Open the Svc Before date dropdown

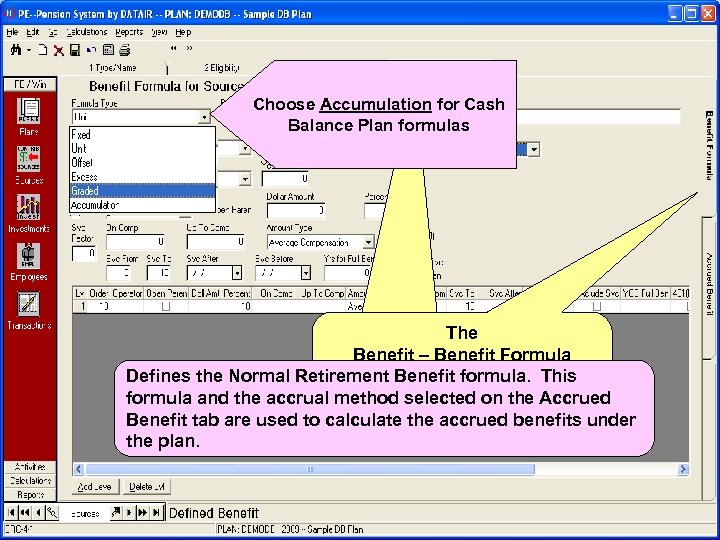tap(306, 273)
